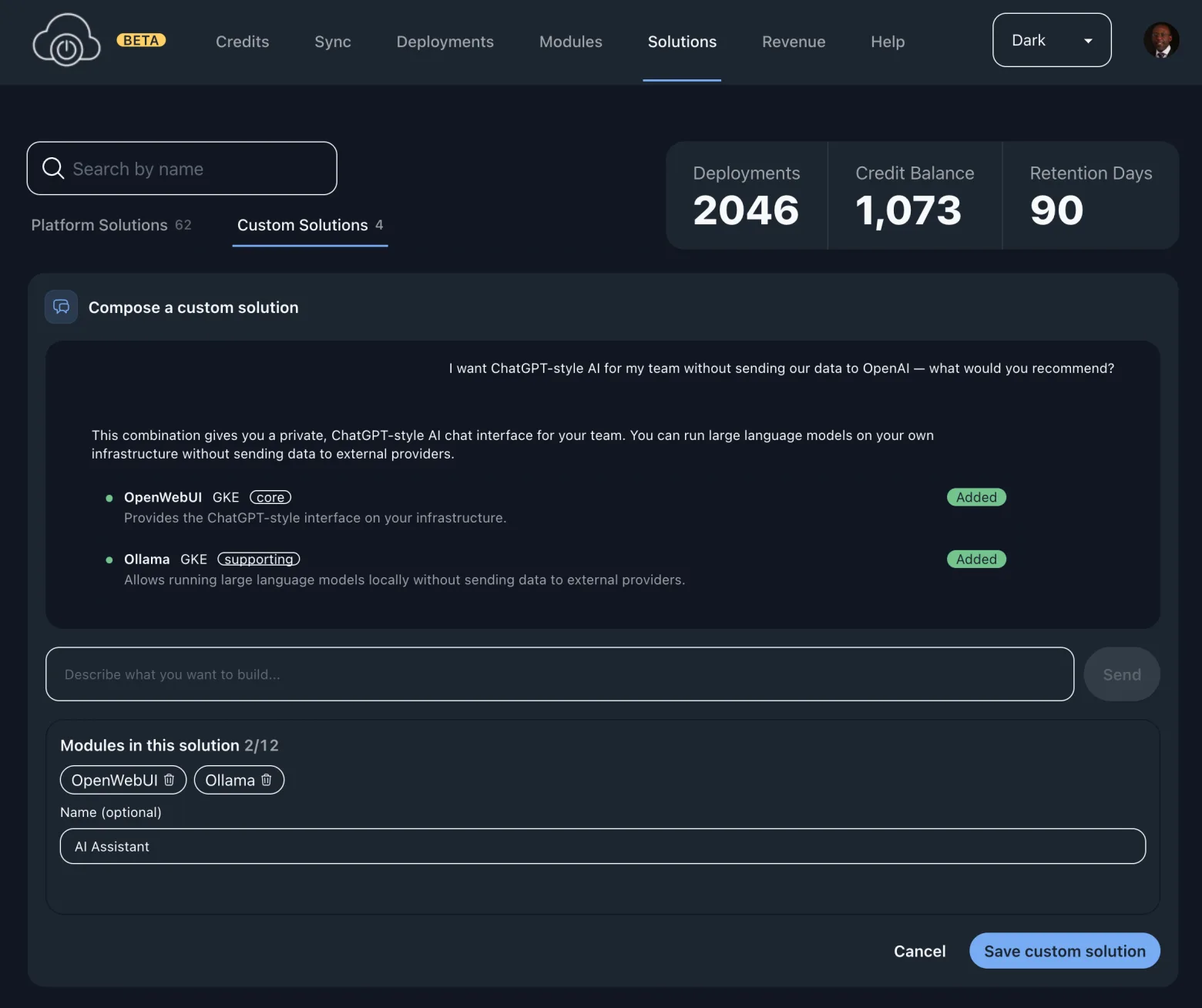This screenshot has width=1202, height=1008.
Task: Open the Revenue page
Action: coord(794,42)
